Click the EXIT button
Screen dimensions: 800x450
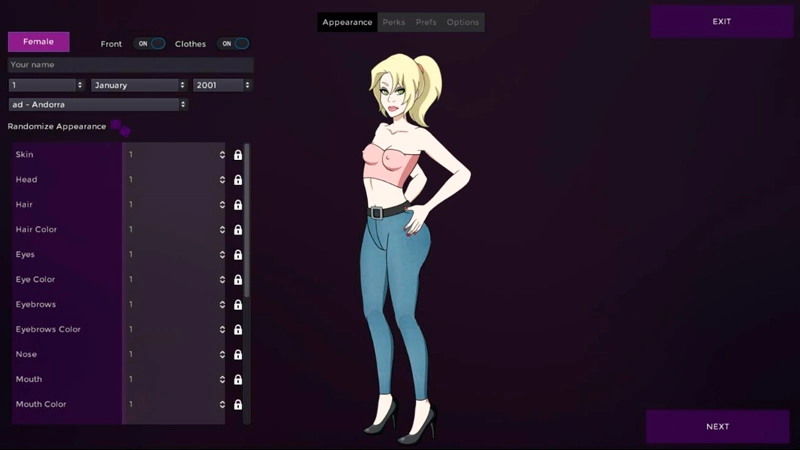pos(721,22)
